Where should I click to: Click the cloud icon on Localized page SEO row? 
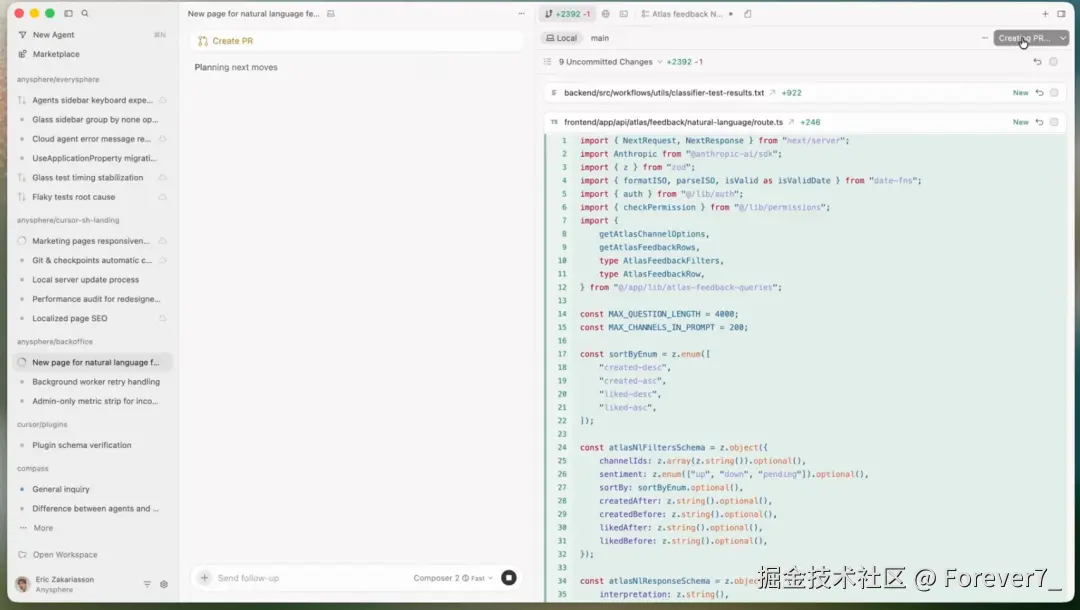(163, 318)
